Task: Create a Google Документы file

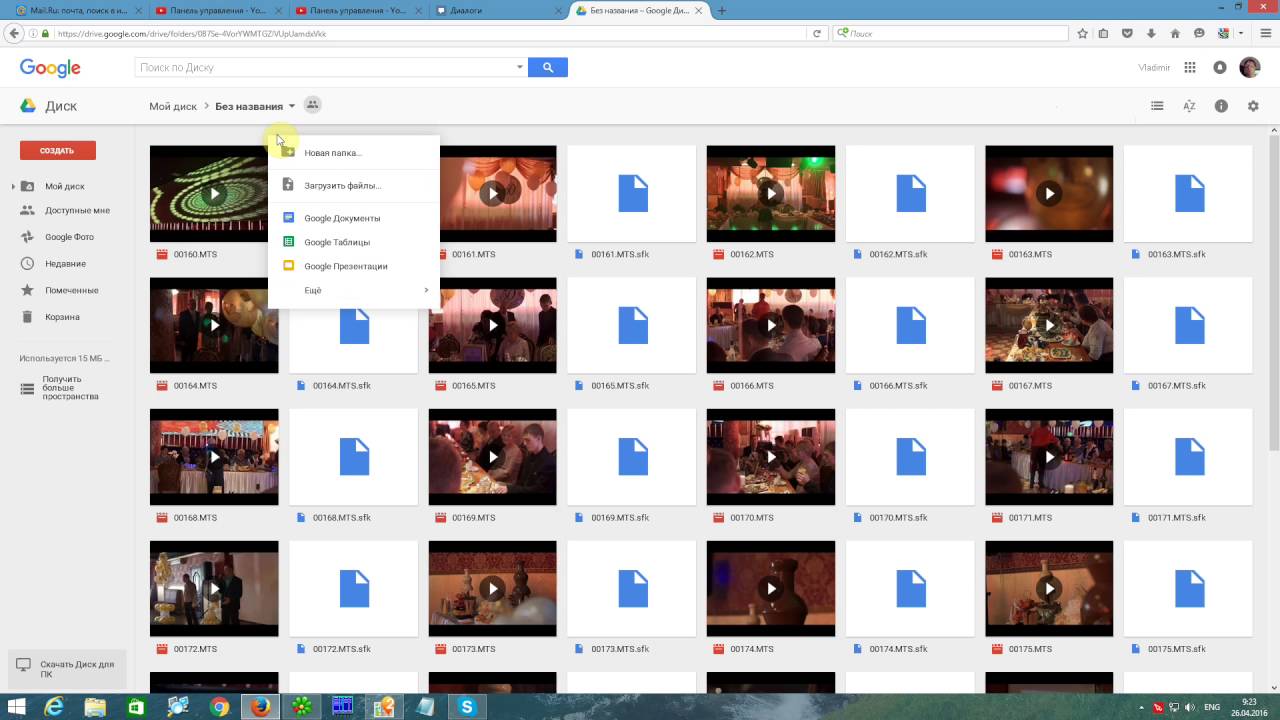Action: (x=354, y=218)
